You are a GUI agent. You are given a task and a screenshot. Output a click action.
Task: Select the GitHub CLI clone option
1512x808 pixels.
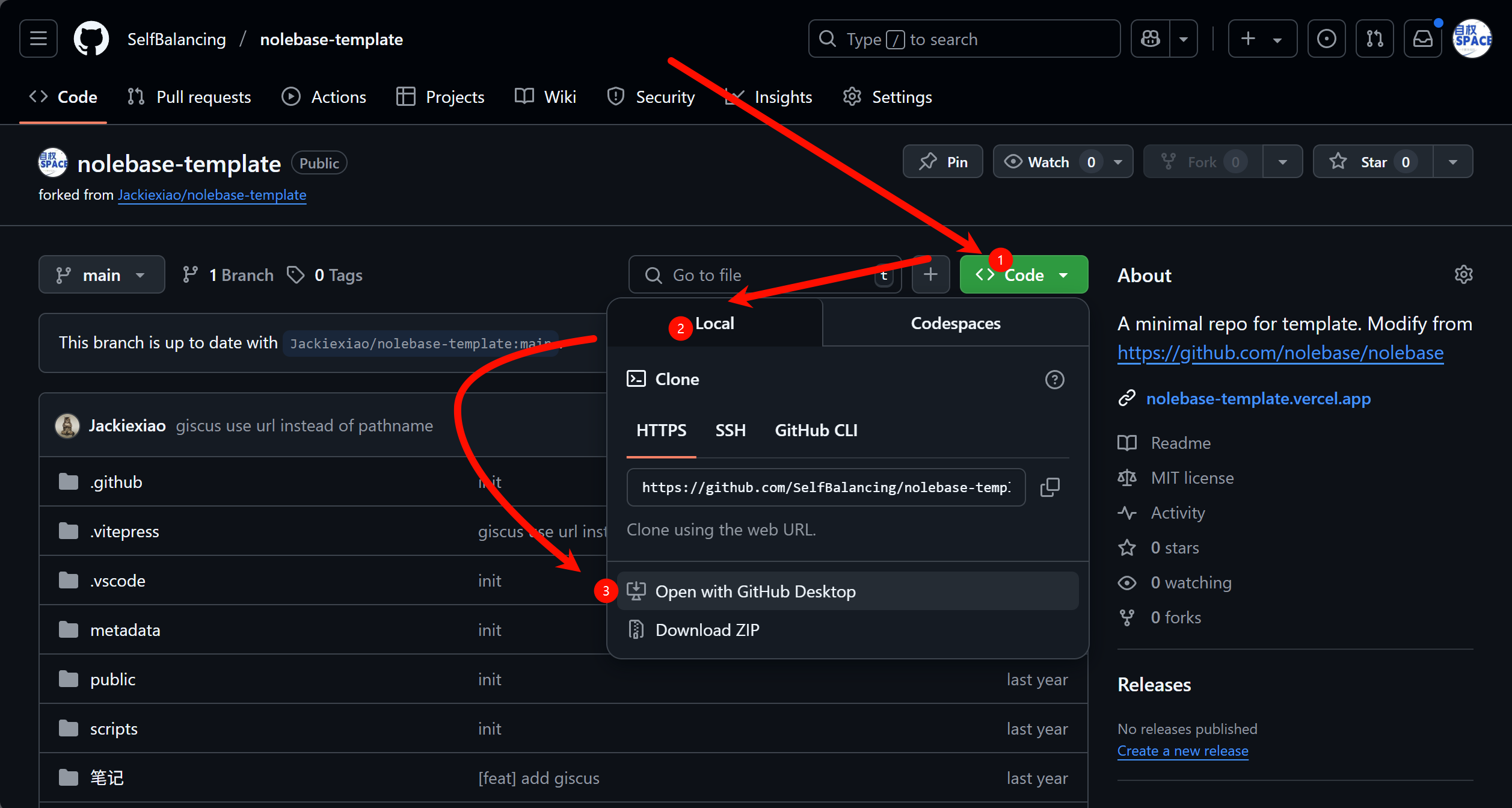[816, 431]
